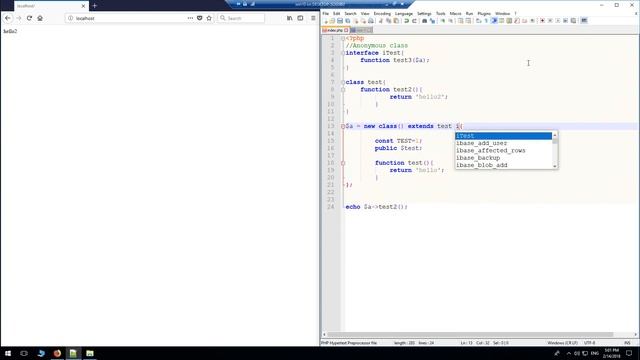Stop recording the macro
Image resolution: width=640 pixels, height=360 pixels.
pyautogui.click(x=550, y=20)
